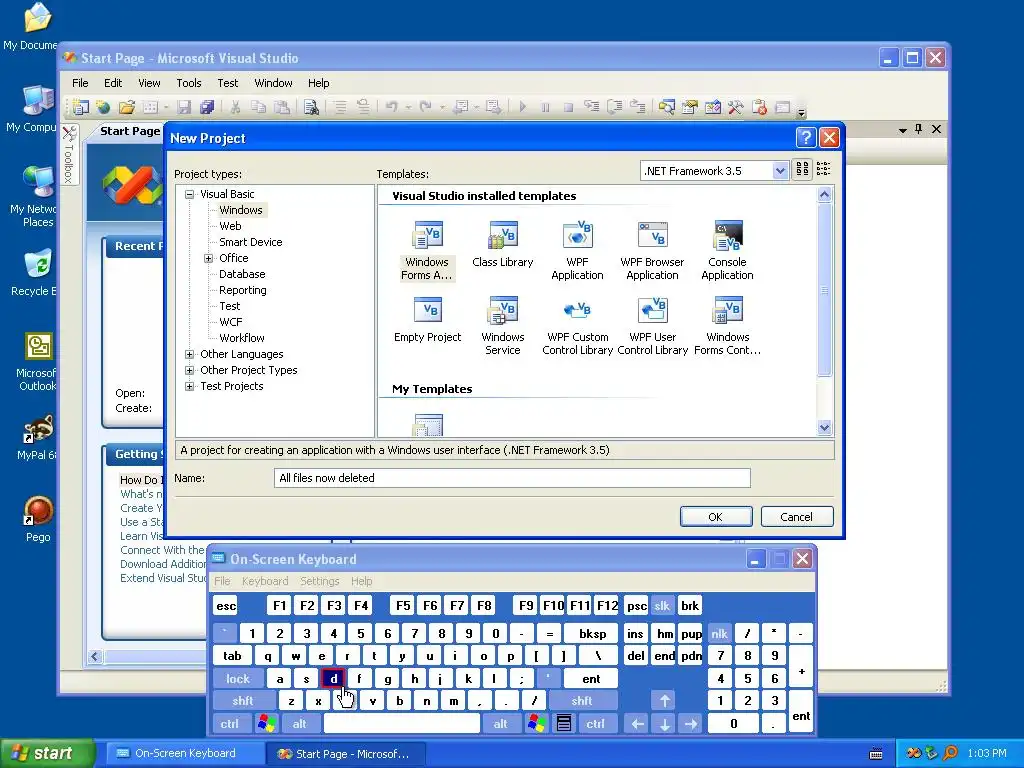Toggle the slk key on On-Screen Keyboard
Image resolution: width=1024 pixels, height=768 pixels.
[x=662, y=606]
